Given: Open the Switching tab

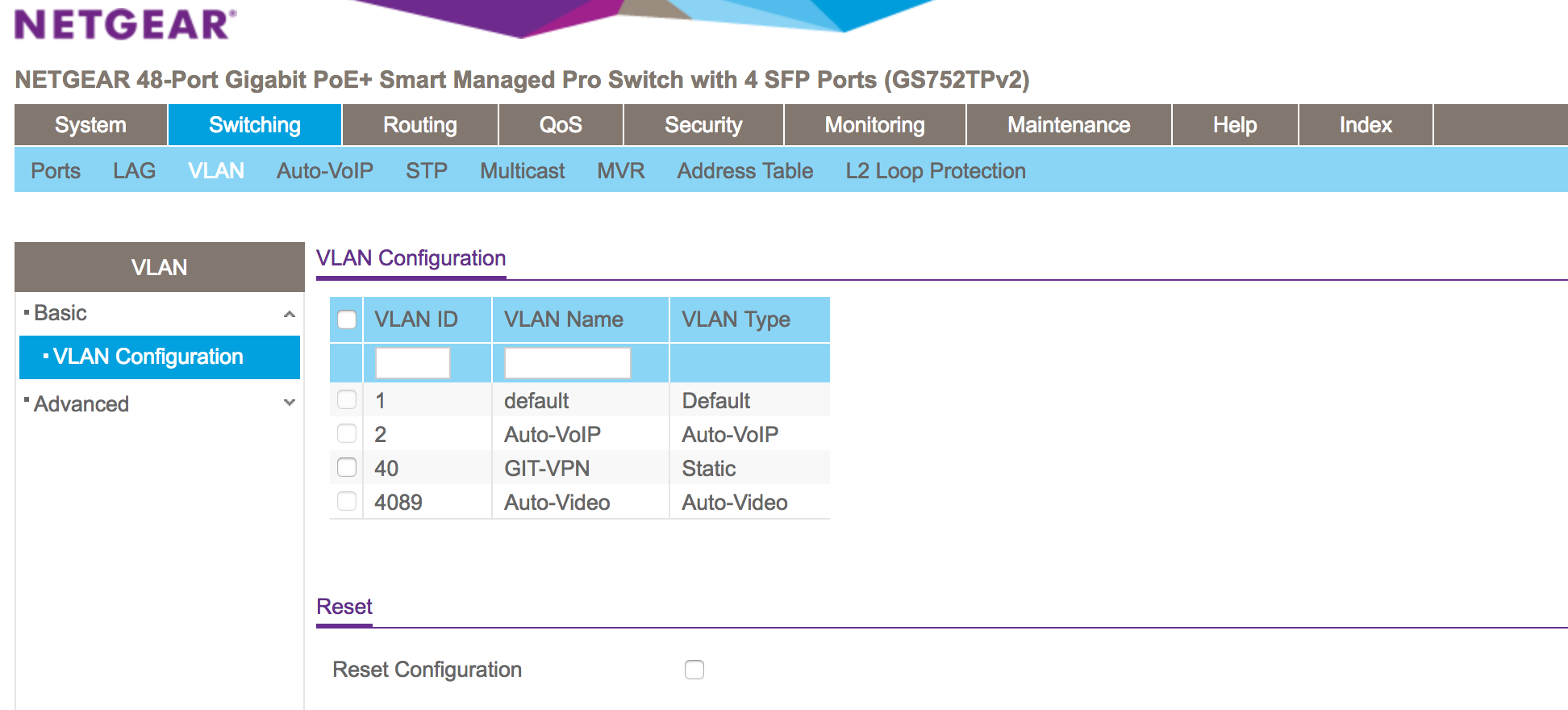Looking at the screenshot, I should pos(255,125).
